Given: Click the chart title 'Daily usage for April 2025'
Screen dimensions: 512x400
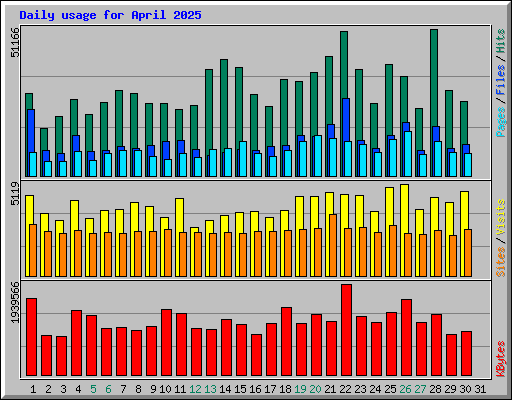Looking at the screenshot, I should click(110, 15).
